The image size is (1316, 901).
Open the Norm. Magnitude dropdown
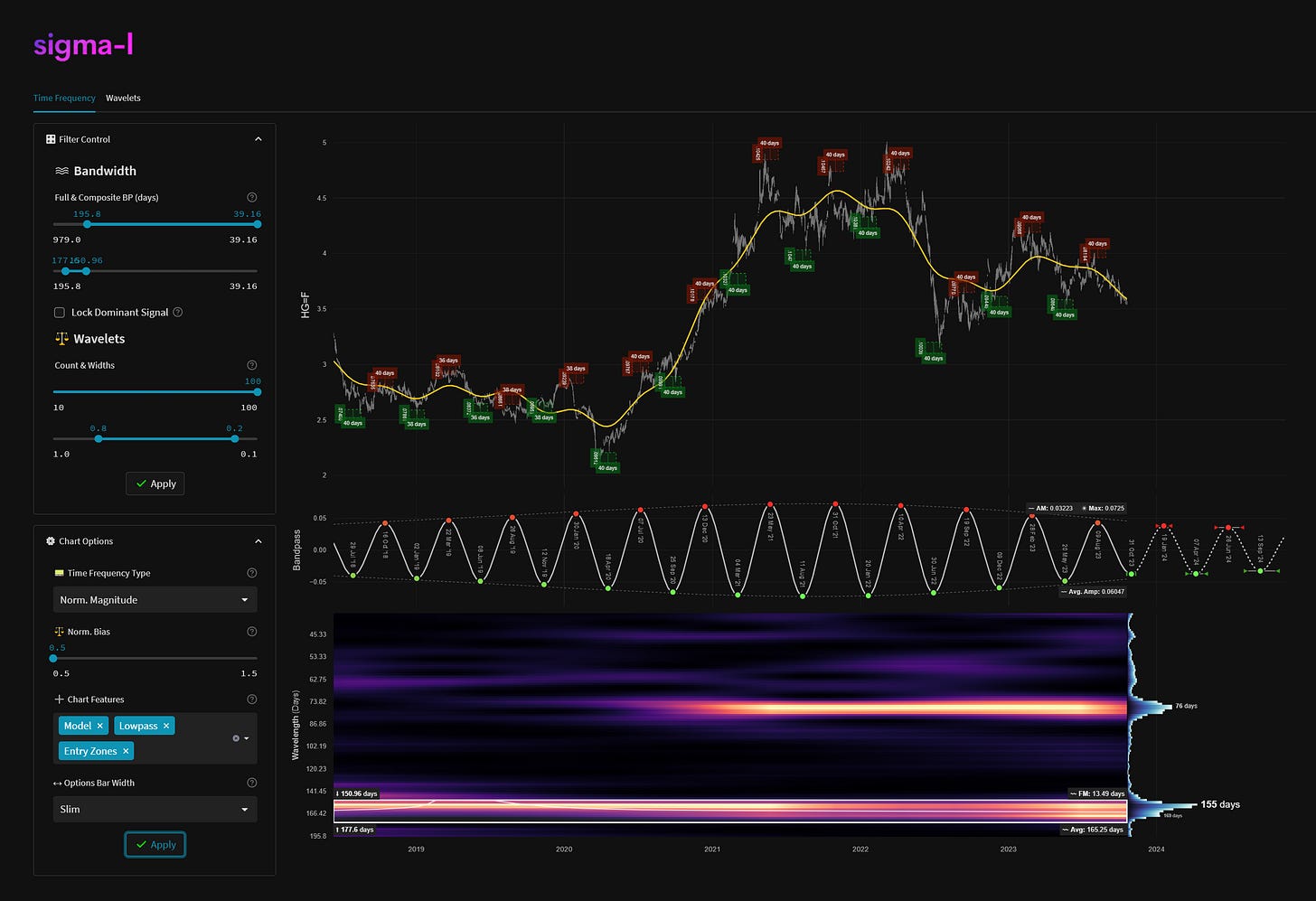point(155,600)
